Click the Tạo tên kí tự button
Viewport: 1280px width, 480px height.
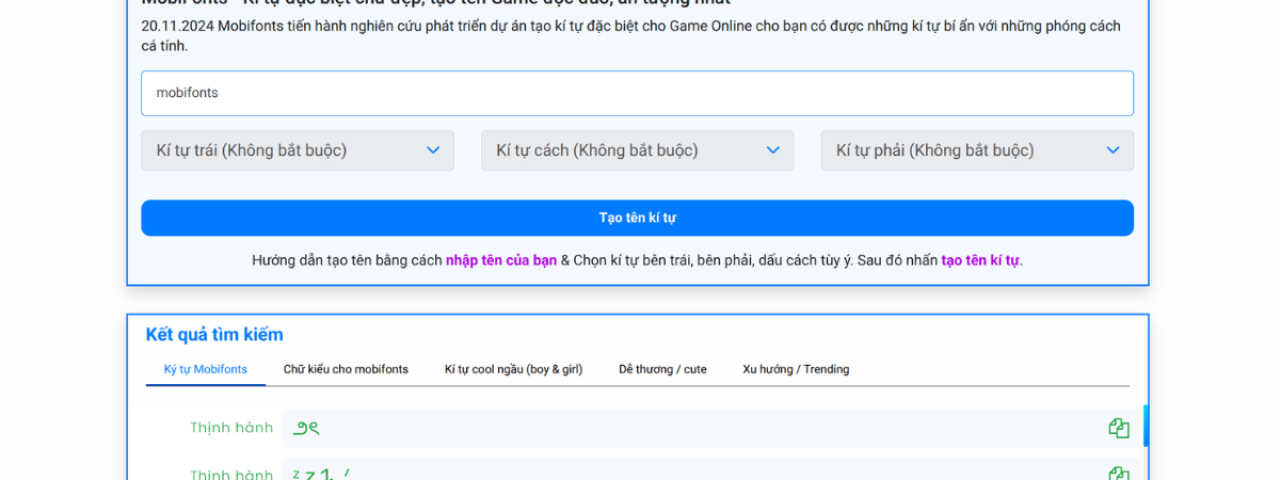coord(637,218)
